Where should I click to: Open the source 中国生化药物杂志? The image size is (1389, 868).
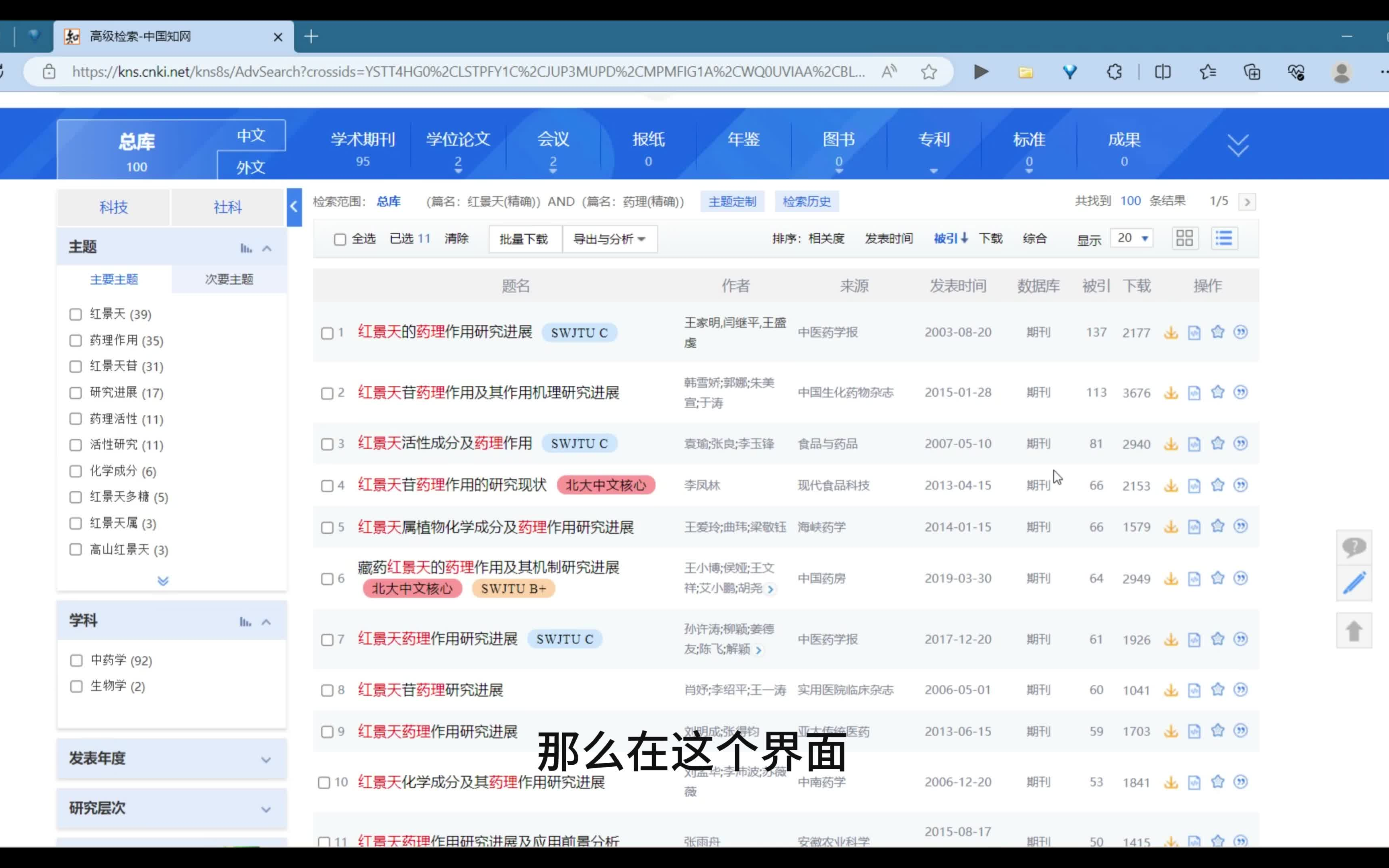[846, 393]
